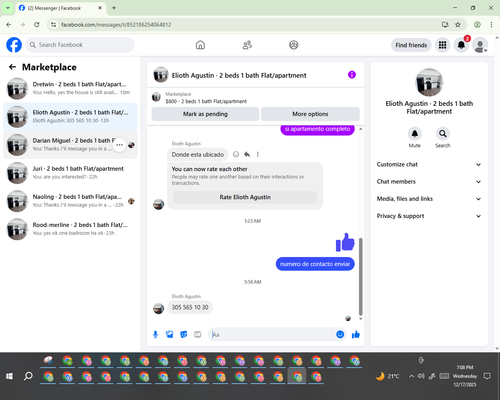The width and height of the screenshot is (500, 400).
Task: Expand Media, files and links section
Action: click(429, 199)
